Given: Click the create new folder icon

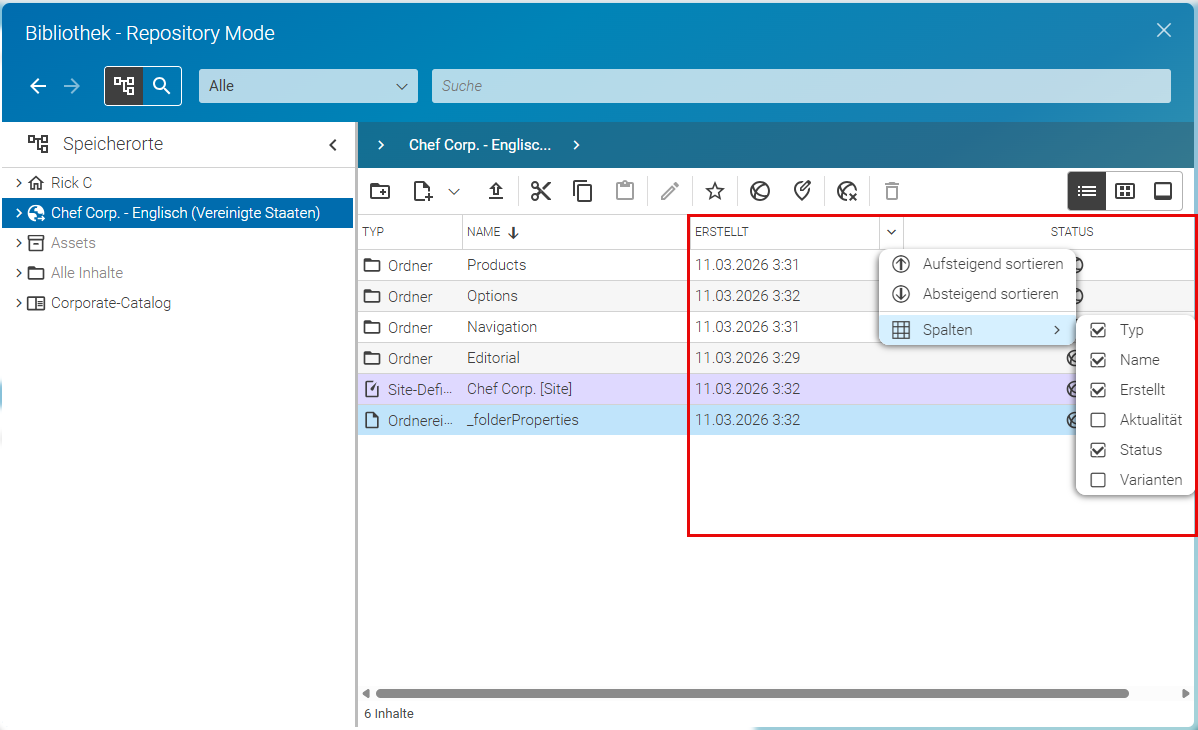Looking at the screenshot, I should [380, 191].
